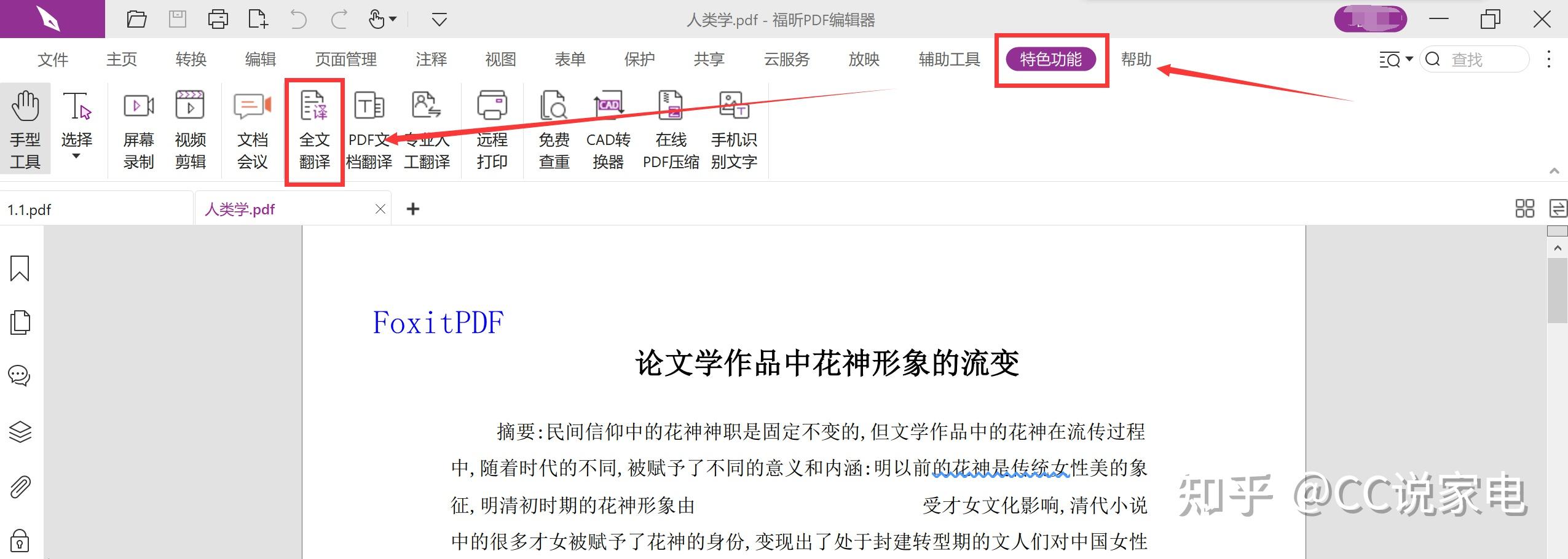Click the Find (查找) search field
1568x559 pixels.
coord(1475,60)
